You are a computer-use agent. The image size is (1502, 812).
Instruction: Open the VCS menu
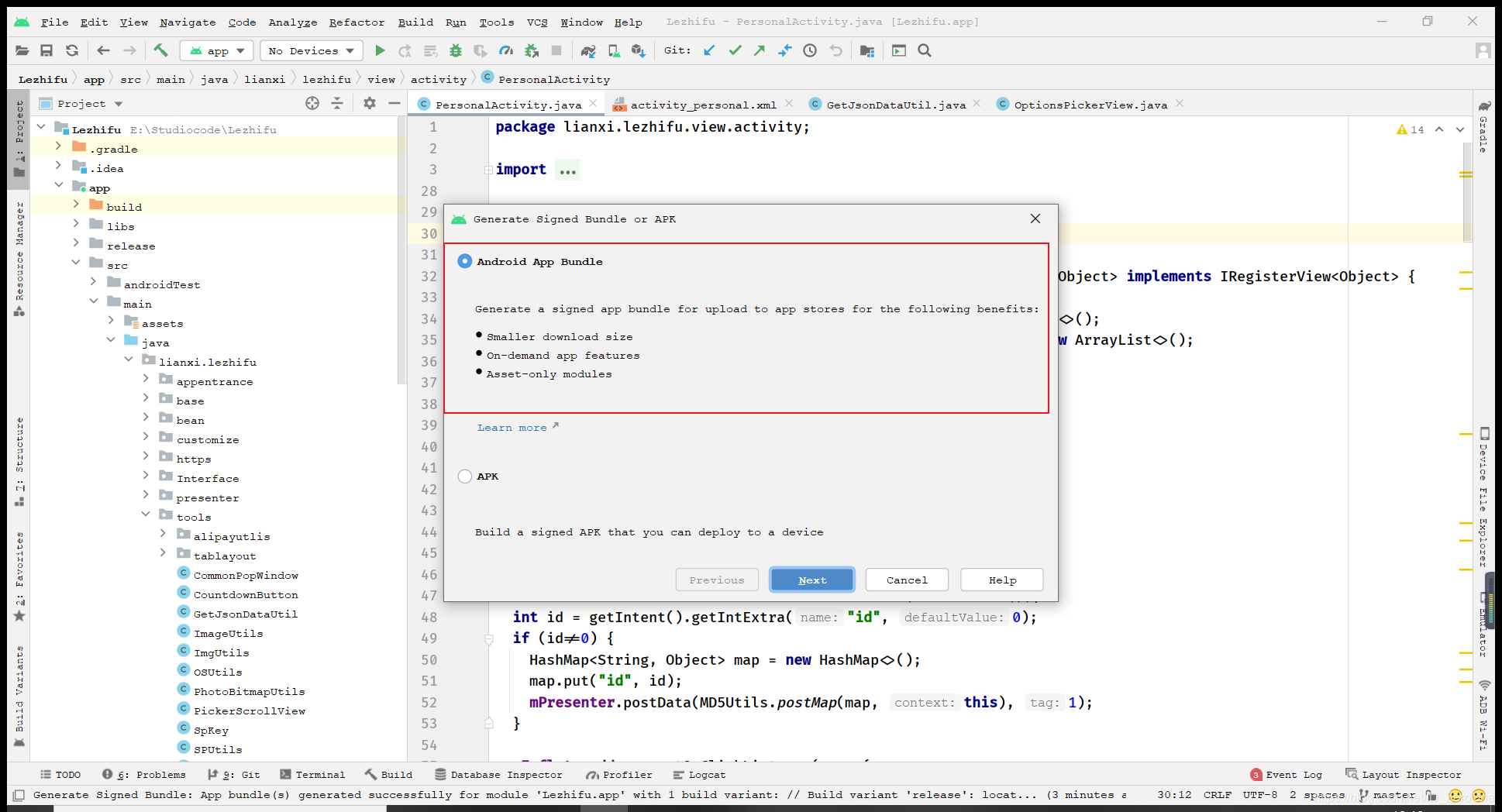pos(537,22)
